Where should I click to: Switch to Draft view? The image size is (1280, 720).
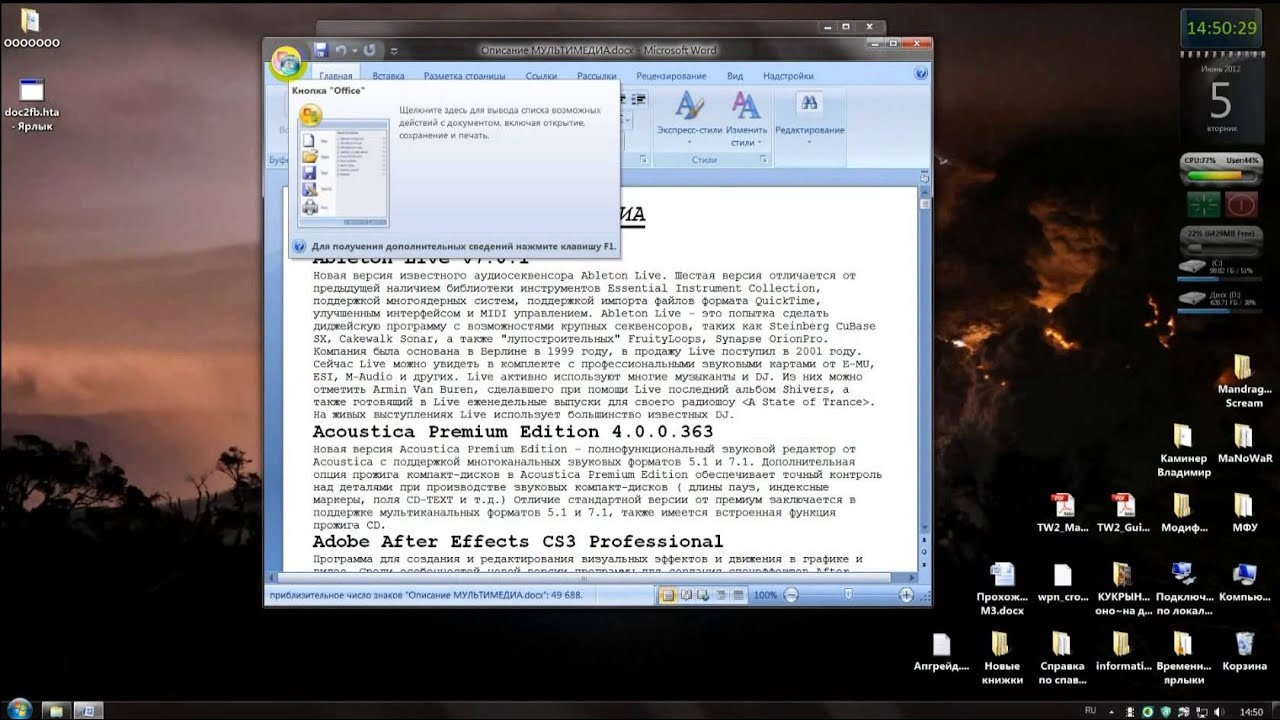[737, 595]
